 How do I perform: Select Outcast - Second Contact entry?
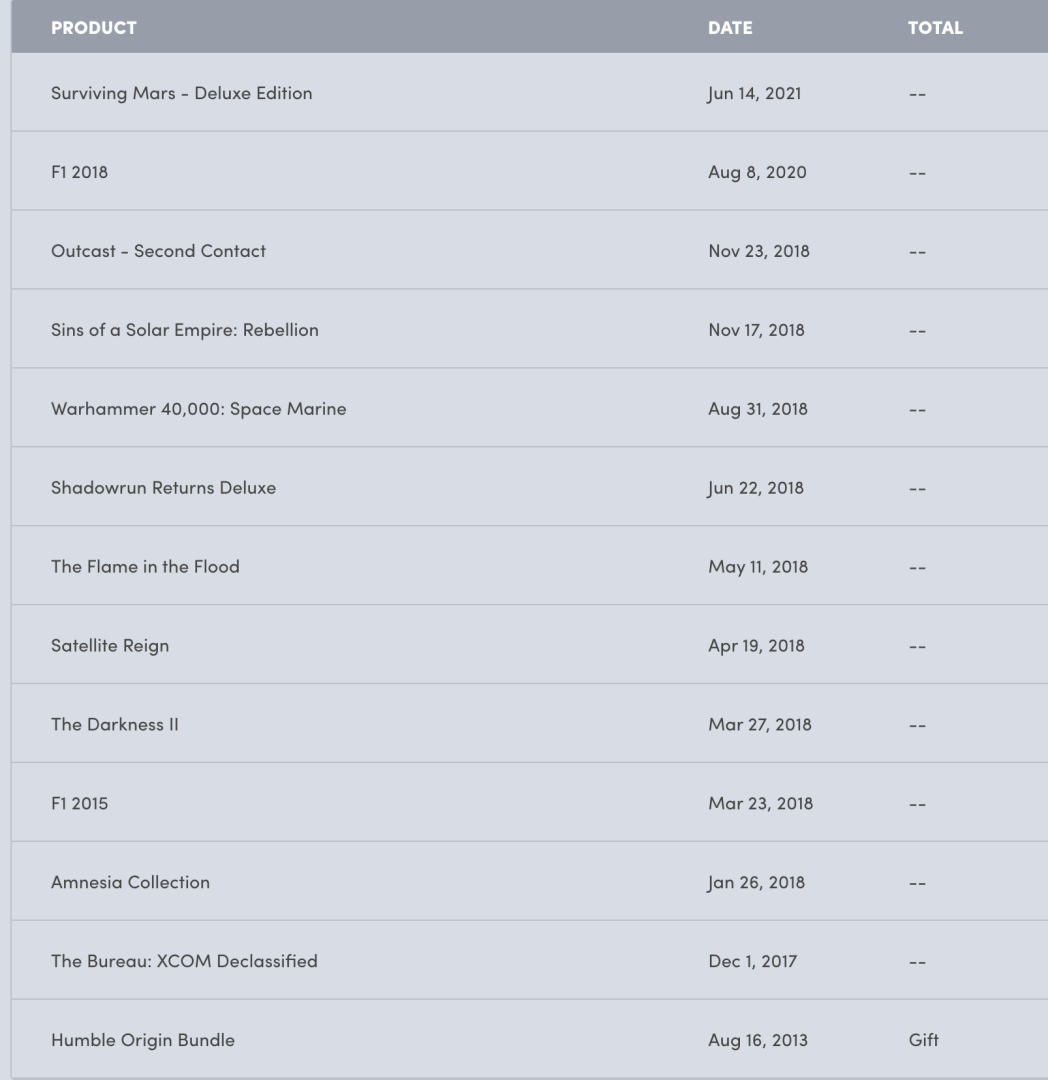coord(158,251)
